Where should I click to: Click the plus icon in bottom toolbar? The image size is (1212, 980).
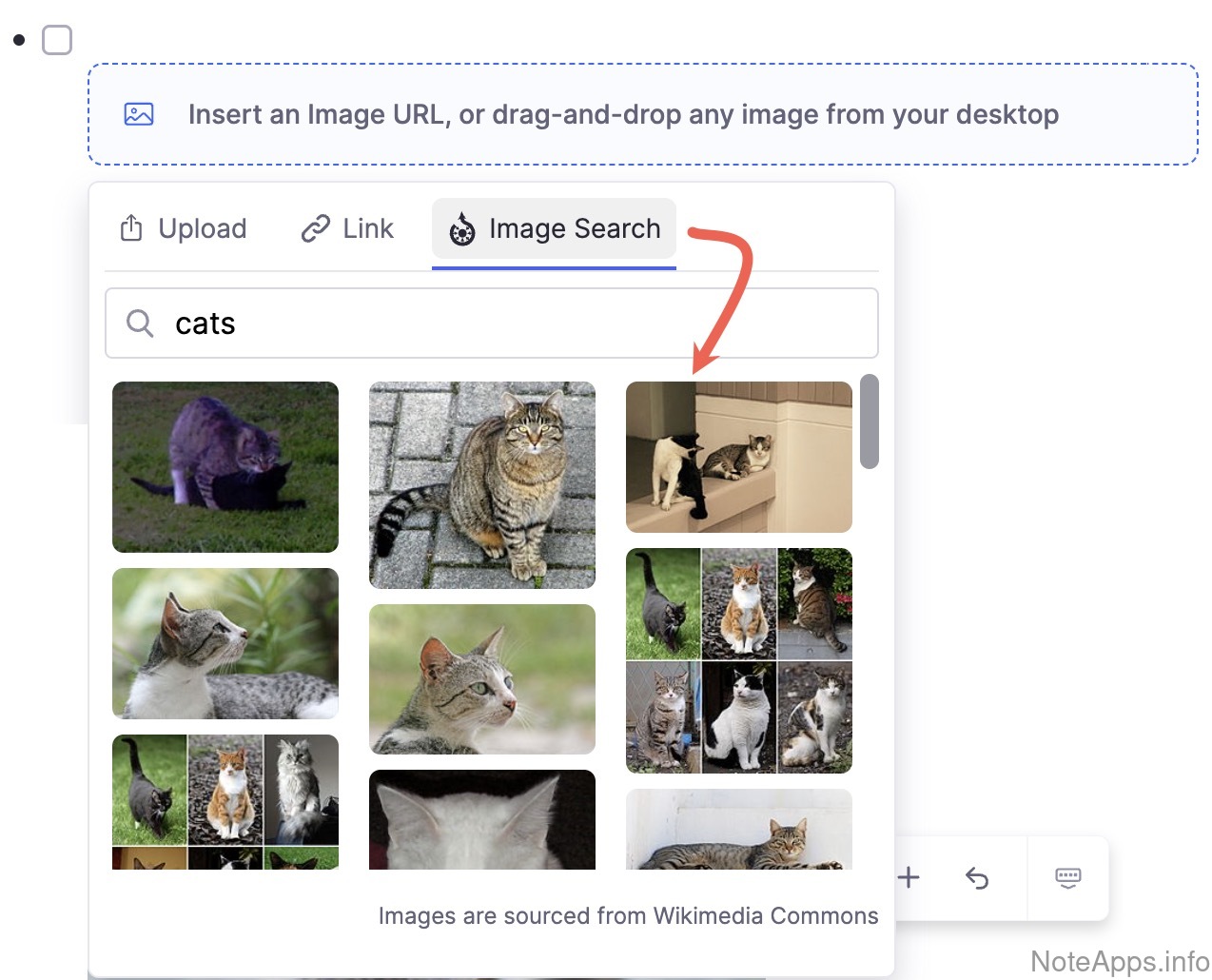click(x=909, y=877)
